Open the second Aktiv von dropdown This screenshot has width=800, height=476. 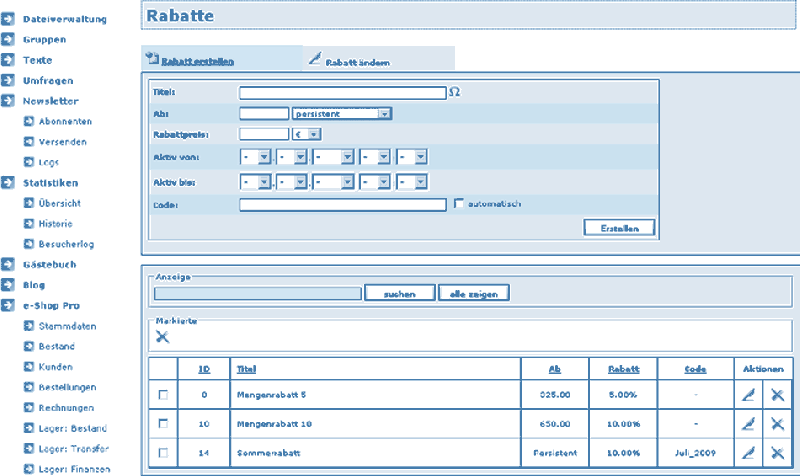click(292, 157)
